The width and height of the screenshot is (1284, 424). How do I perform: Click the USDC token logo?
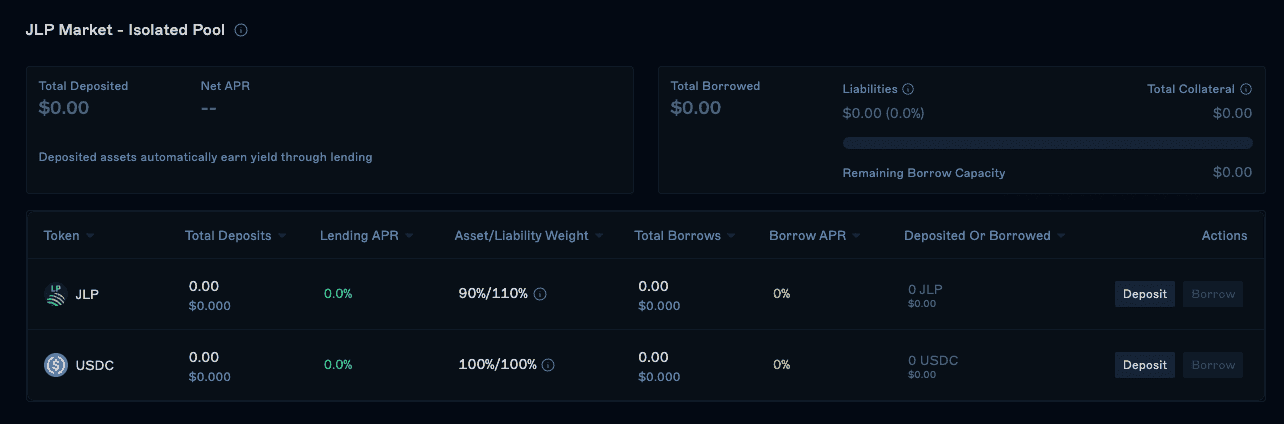tap(56, 365)
